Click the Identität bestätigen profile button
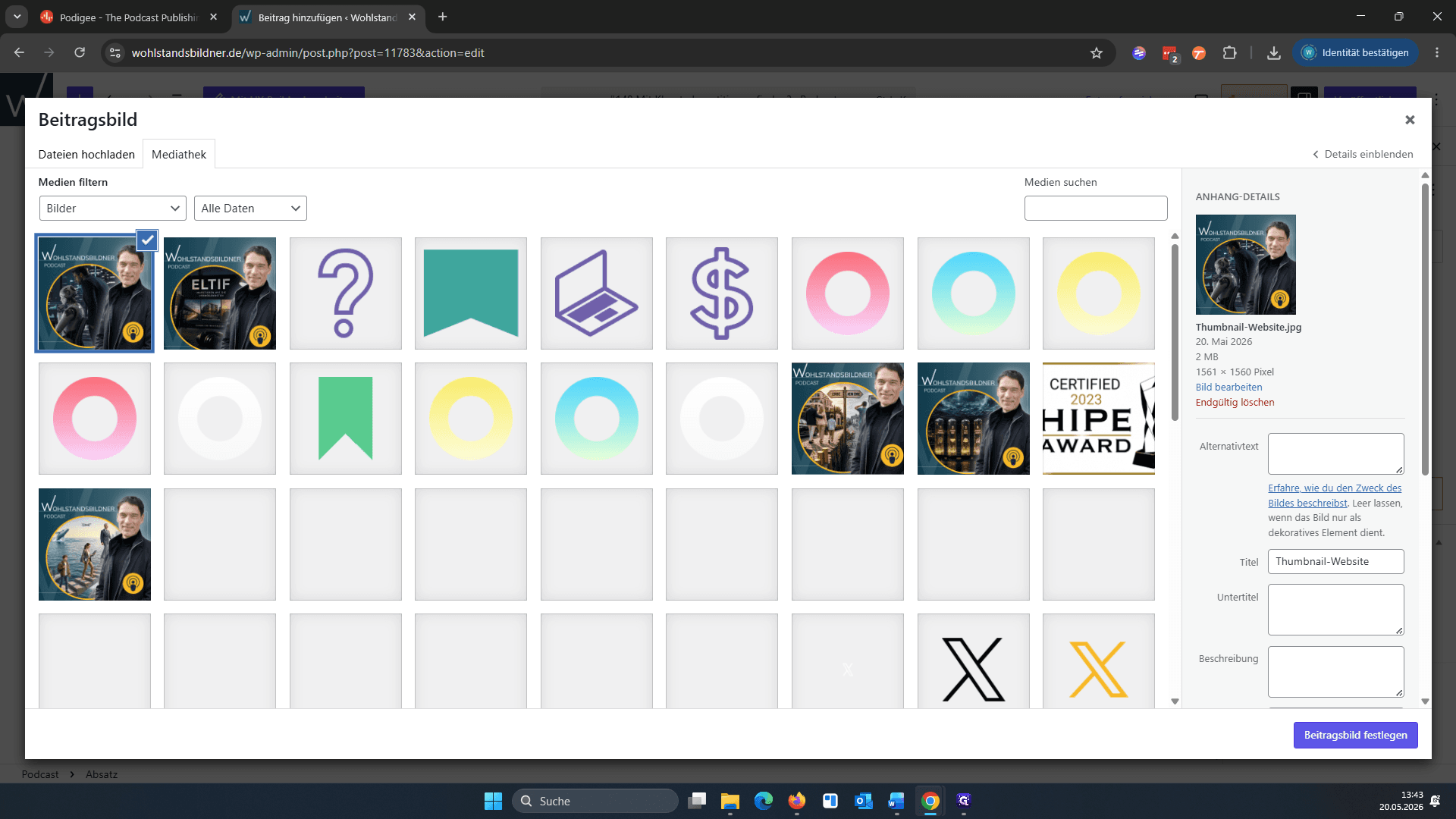1456x819 pixels. tap(1355, 52)
